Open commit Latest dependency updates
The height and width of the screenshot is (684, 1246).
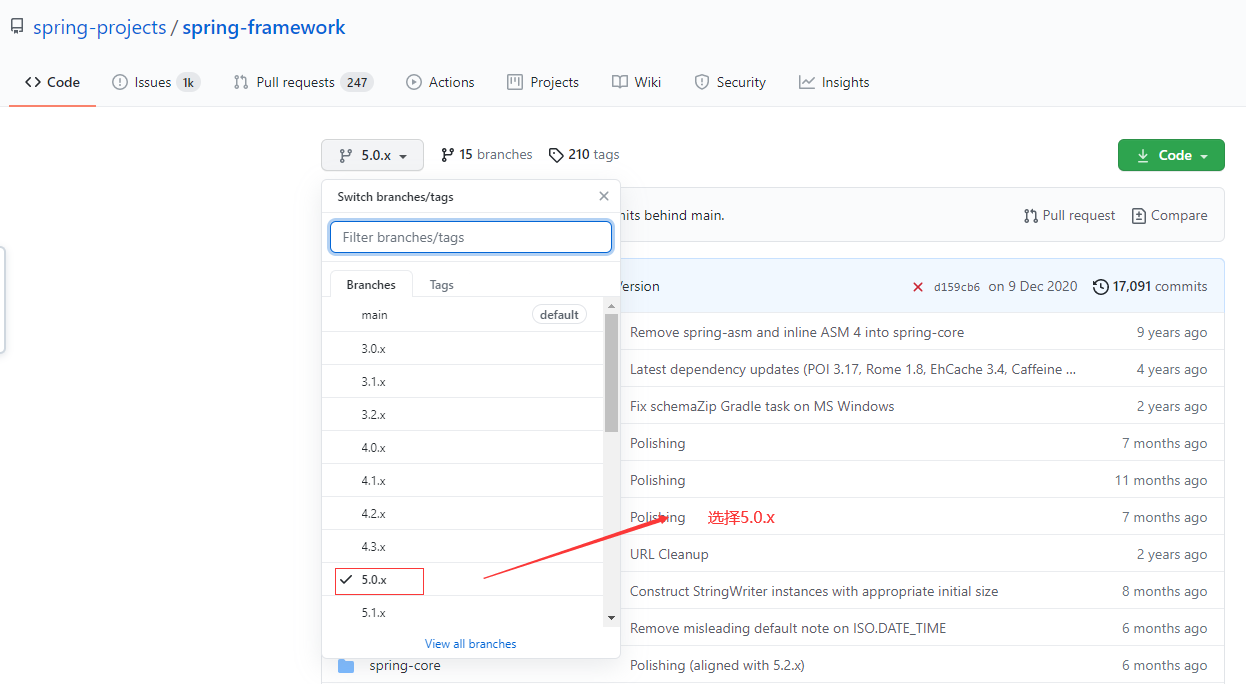click(853, 369)
